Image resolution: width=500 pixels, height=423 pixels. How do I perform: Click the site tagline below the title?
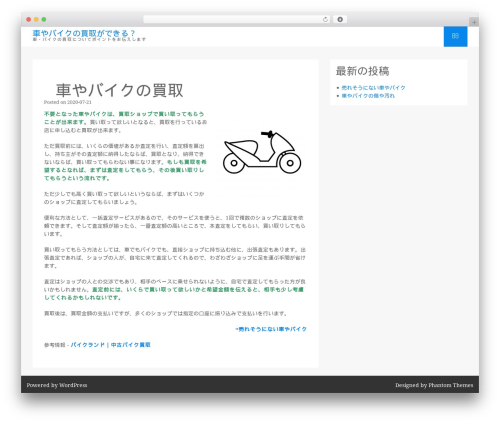tap(89, 39)
